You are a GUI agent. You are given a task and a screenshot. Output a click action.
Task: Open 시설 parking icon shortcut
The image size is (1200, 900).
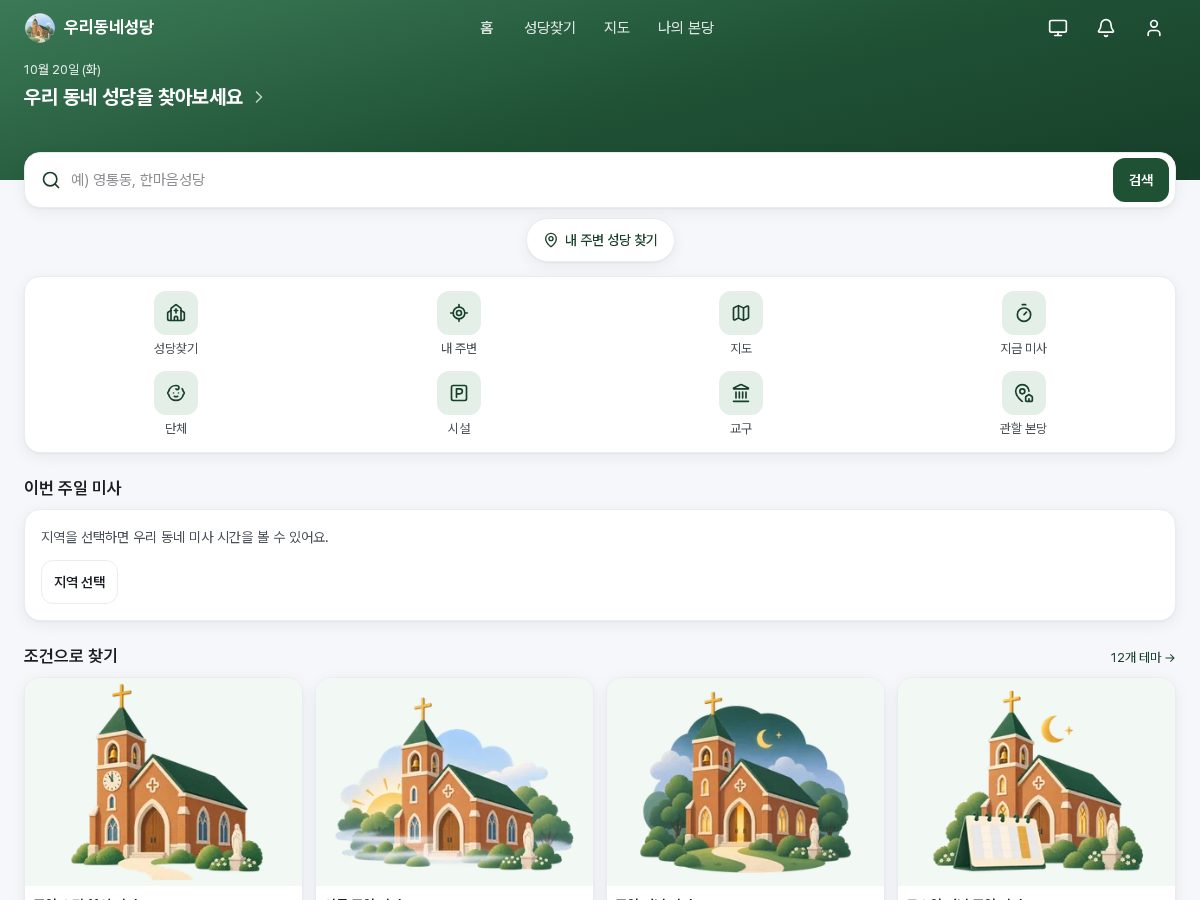[459, 393]
